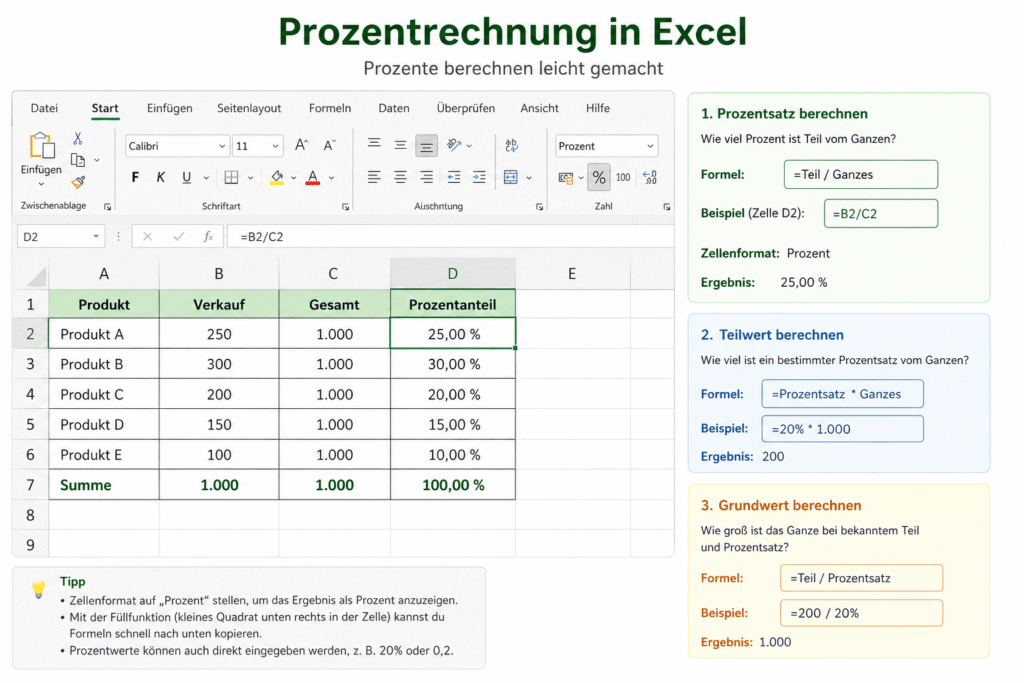Image resolution: width=1024 pixels, height=683 pixels.
Task: Toggle the active bottom align button
Action: pos(426,146)
